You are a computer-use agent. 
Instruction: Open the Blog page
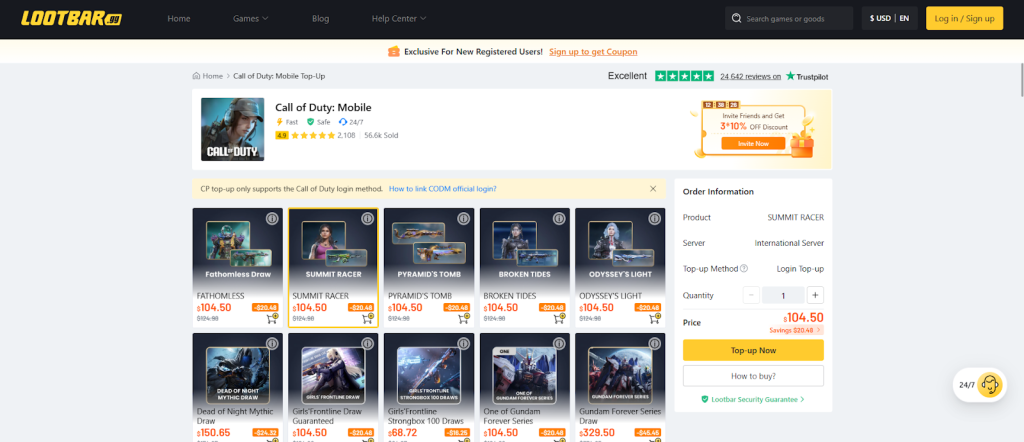[x=321, y=18]
